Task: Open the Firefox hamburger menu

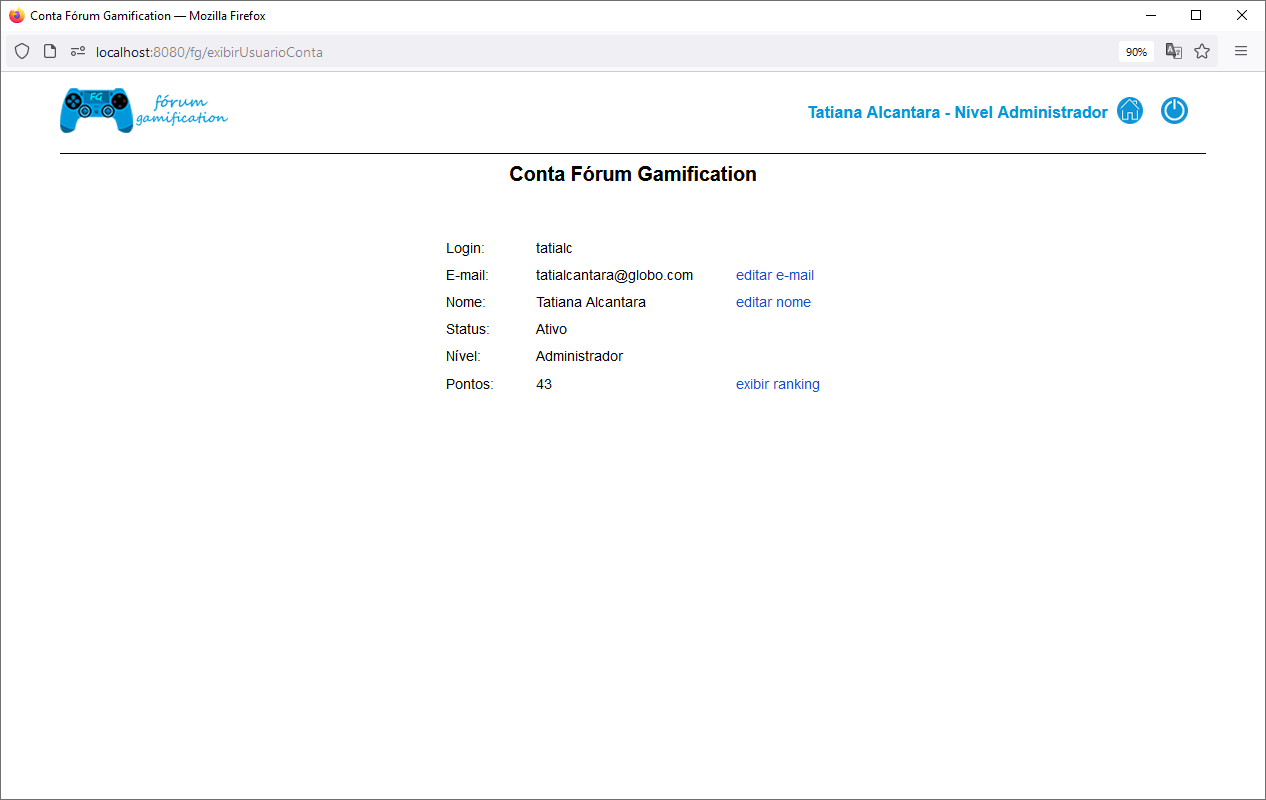Action: (1241, 51)
